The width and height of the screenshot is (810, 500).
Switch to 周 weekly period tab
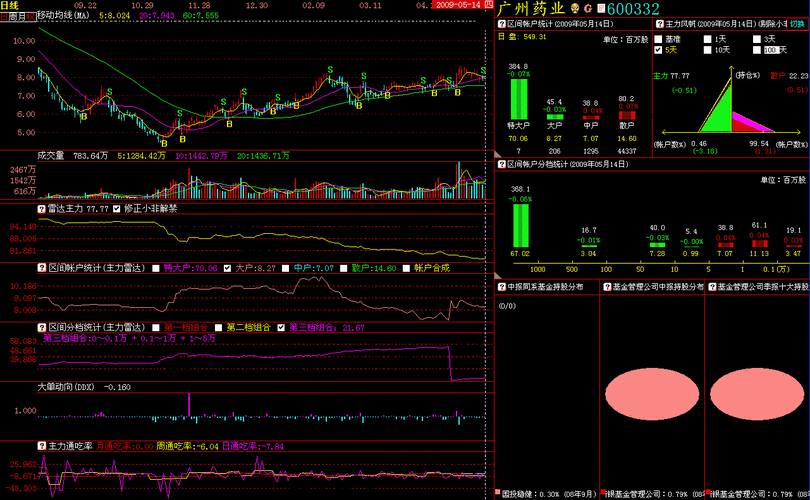(x=13, y=16)
